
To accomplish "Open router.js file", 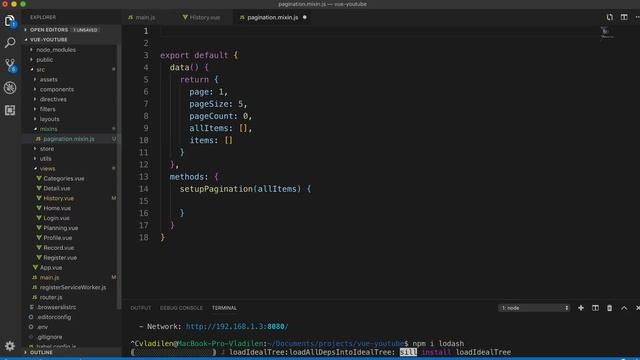I will [51, 297].
